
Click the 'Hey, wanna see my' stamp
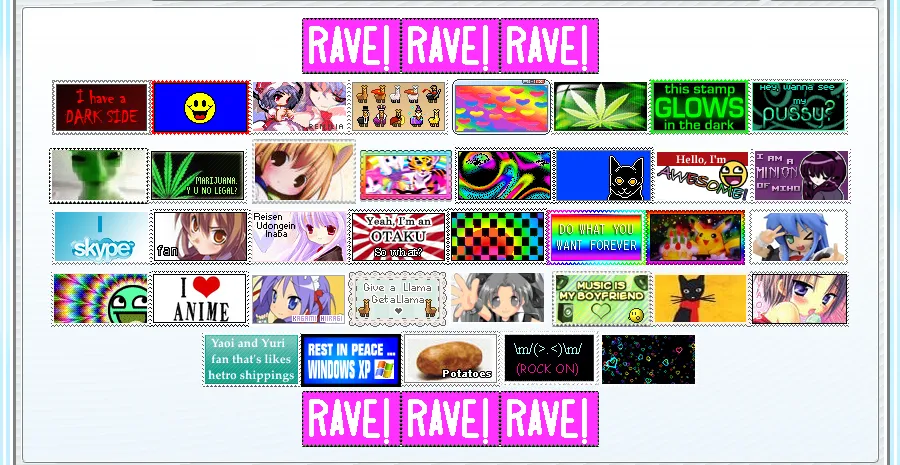coord(799,107)
